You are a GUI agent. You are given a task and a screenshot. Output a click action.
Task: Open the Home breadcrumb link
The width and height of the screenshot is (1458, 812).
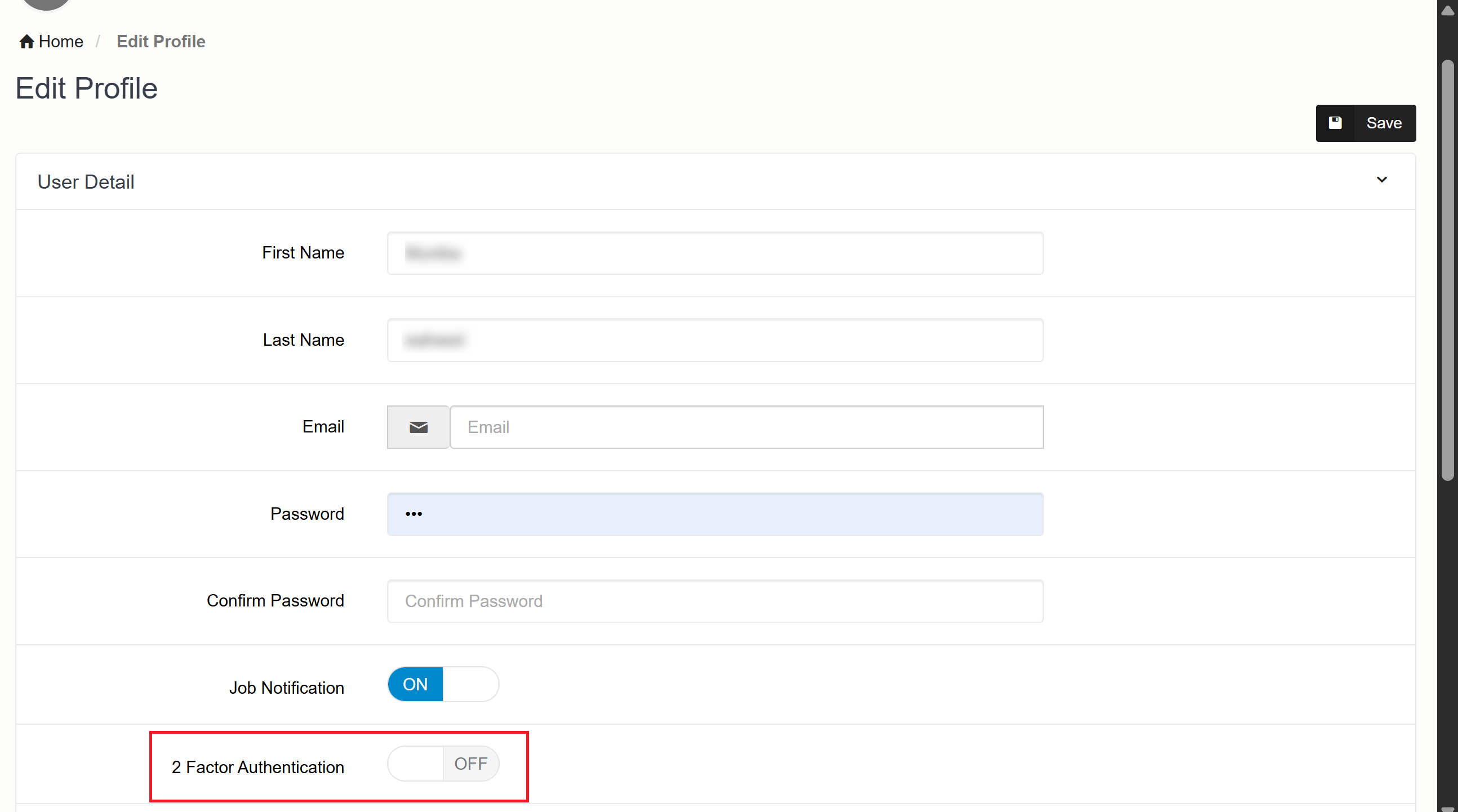point(60,41)
